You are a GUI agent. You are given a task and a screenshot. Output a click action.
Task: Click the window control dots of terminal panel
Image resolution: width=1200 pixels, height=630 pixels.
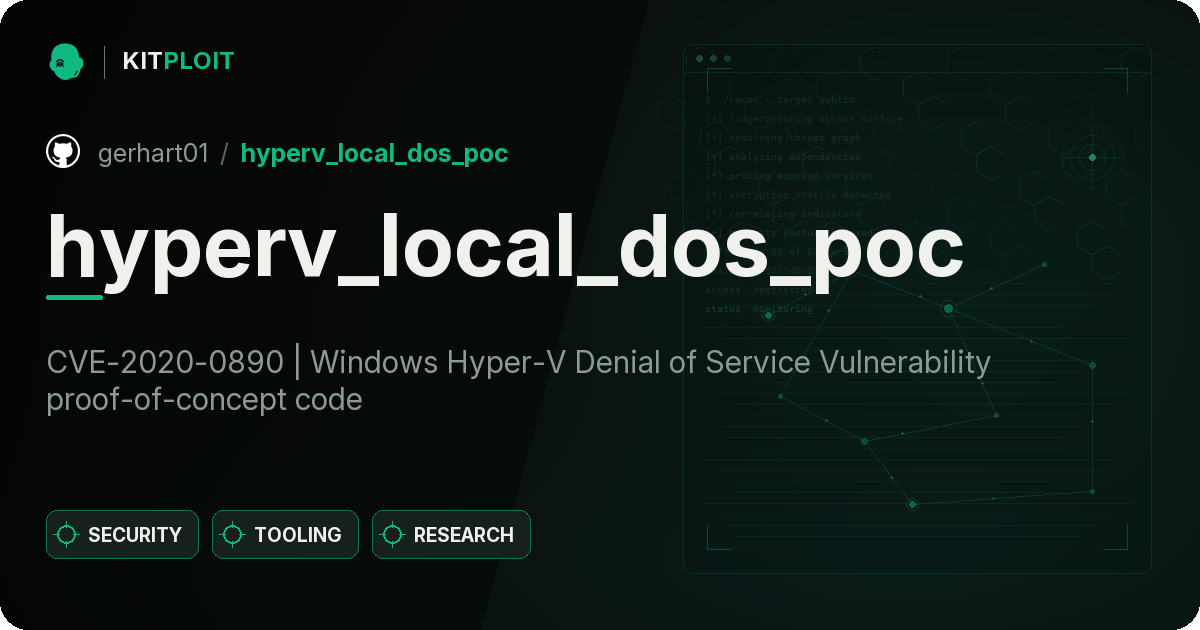(x=713, y=59)
